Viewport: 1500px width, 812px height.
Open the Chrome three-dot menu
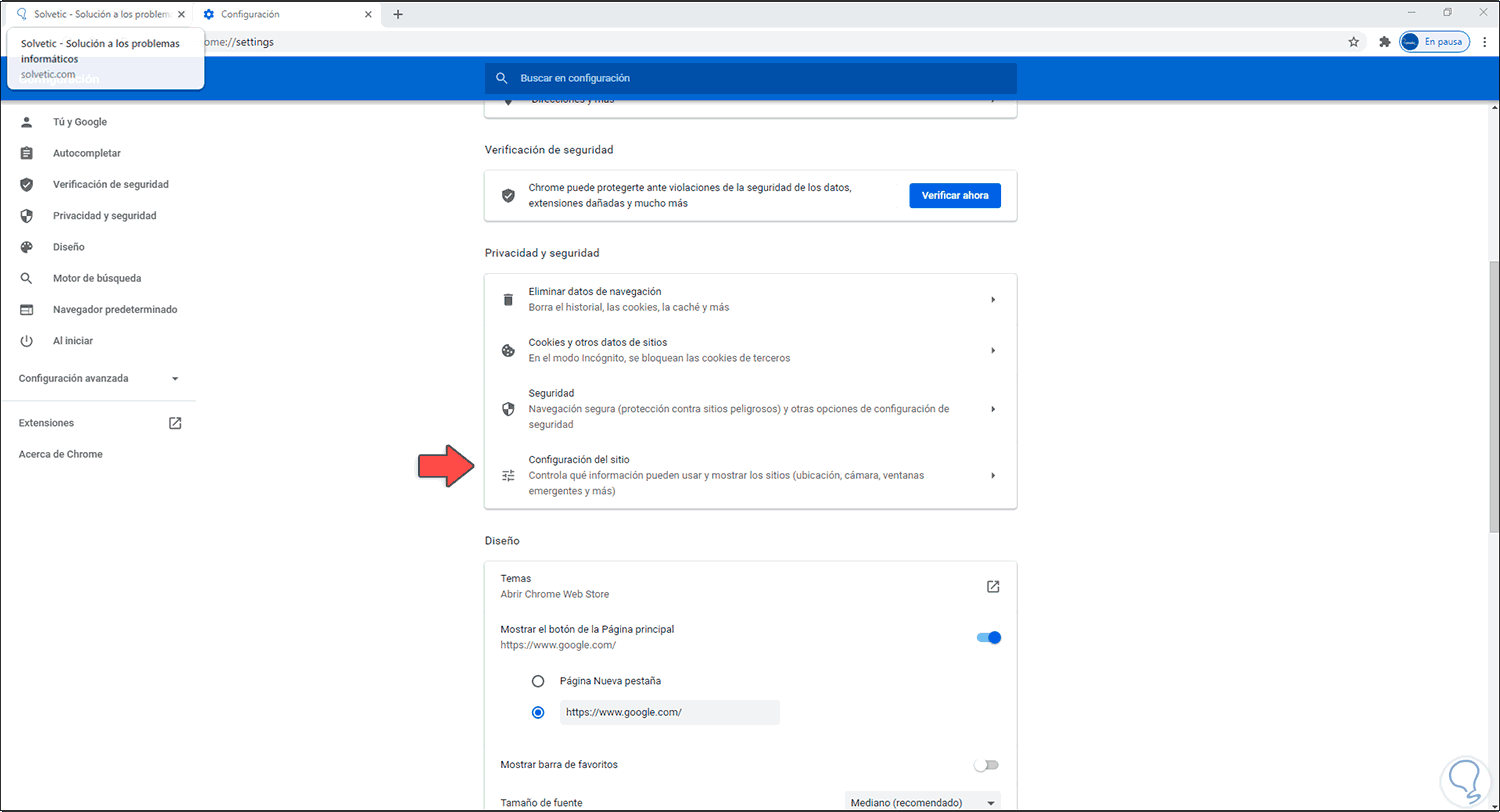(1483, 42)
